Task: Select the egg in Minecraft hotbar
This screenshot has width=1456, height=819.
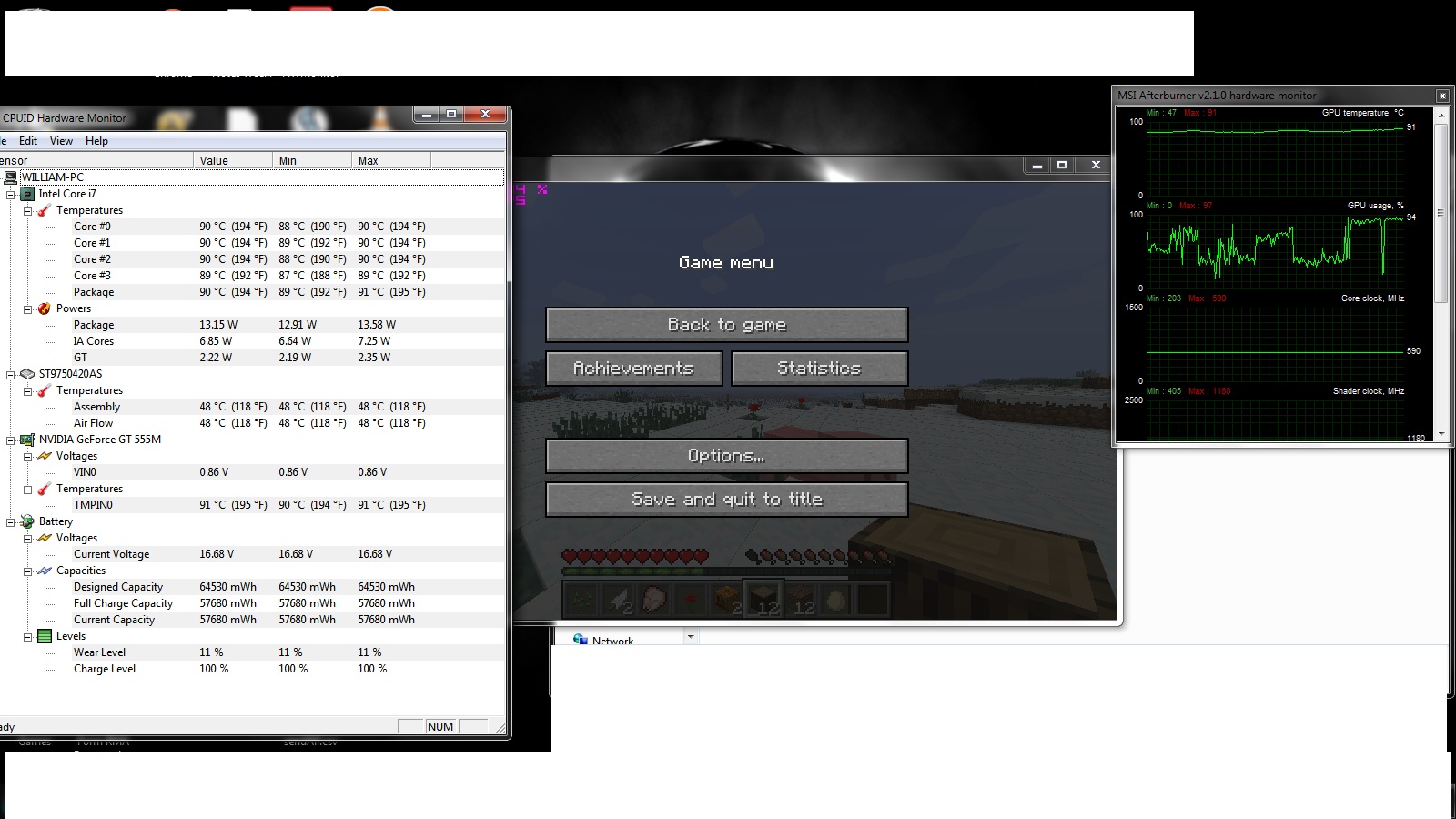Action: pyautogui.click(x=836, y=599)
